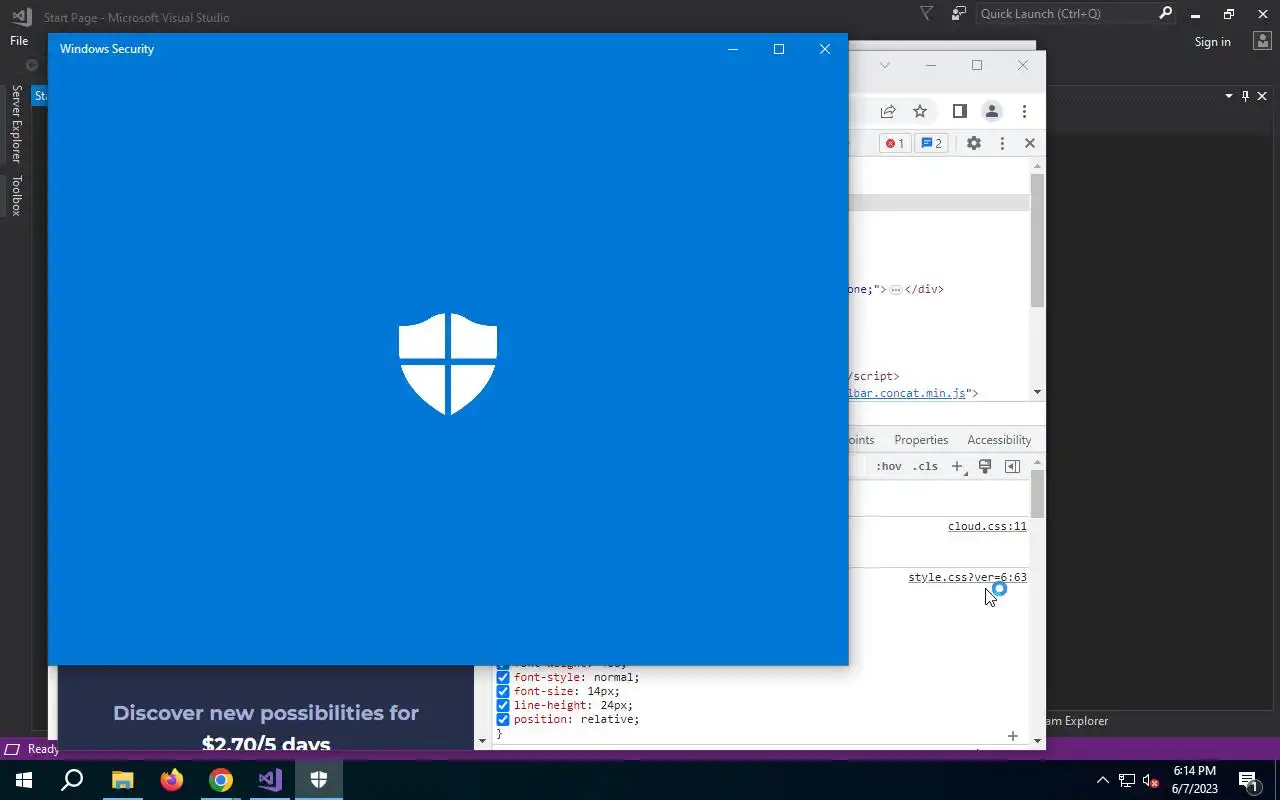Open DevTools settings gear
The height and width of the screenshot is (800, 1280).
coord(973,143)
